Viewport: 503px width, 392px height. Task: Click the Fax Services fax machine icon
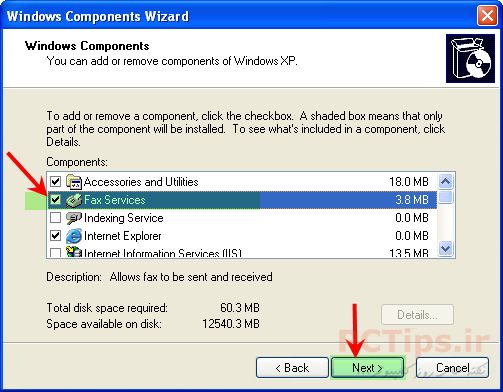point(74,200)
